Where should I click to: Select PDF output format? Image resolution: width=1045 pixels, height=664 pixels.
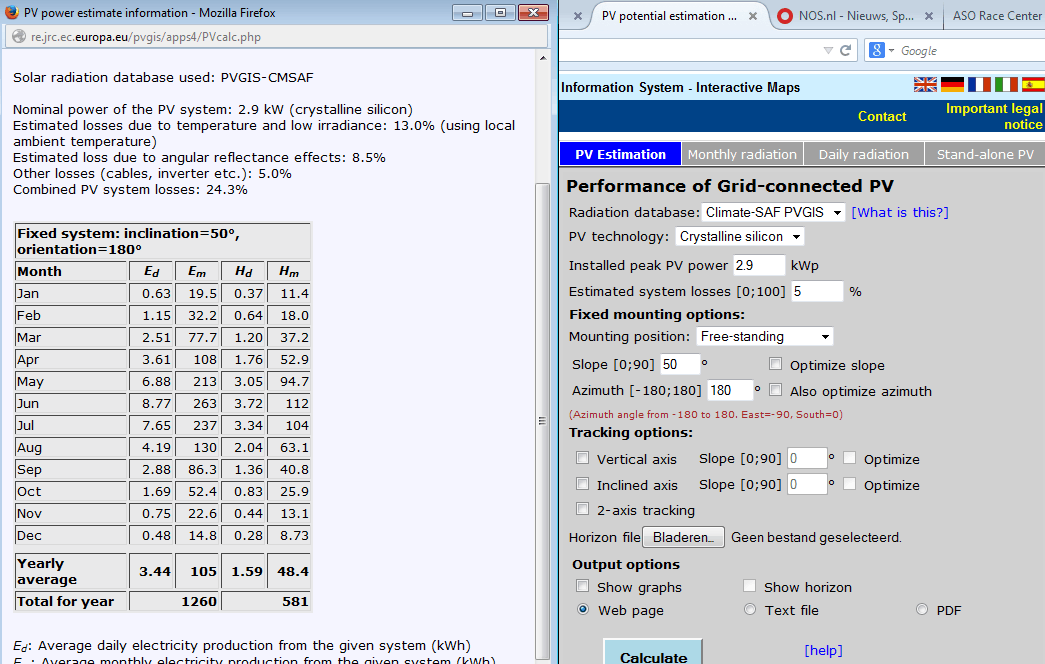[922, 609]
